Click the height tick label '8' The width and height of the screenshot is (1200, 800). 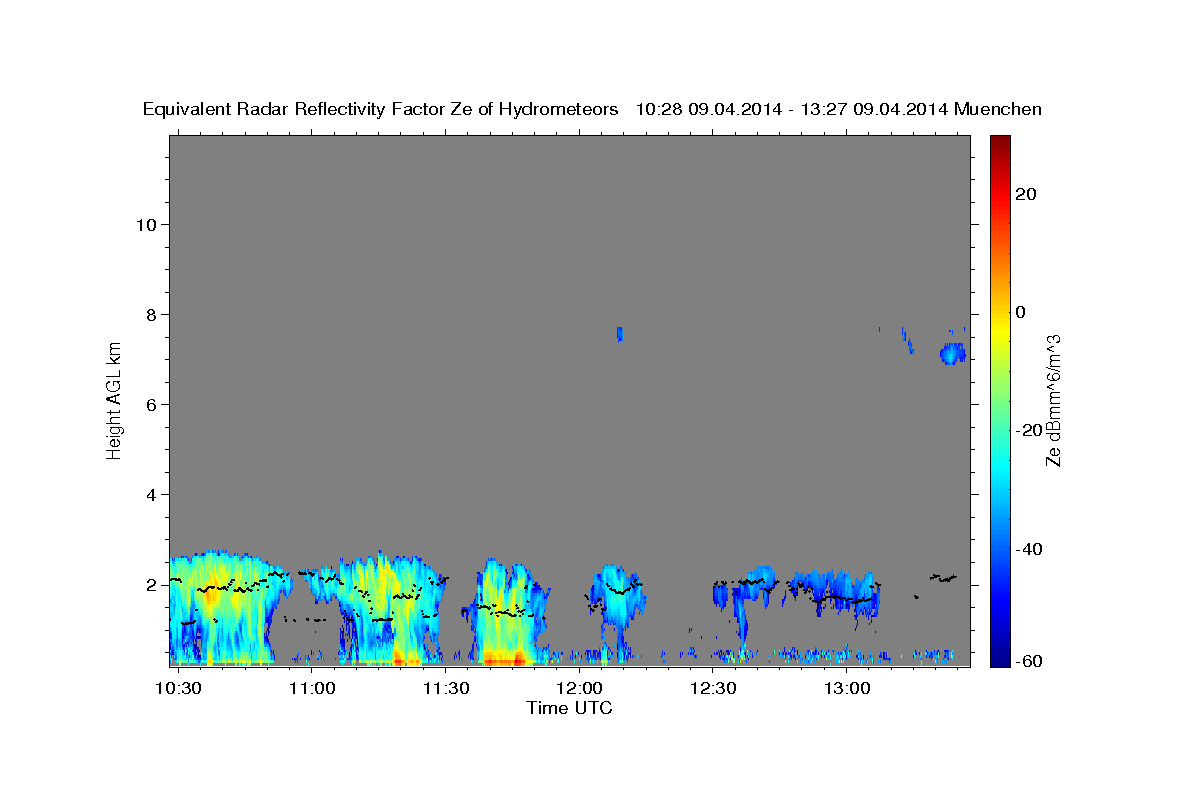coord(151,314)
